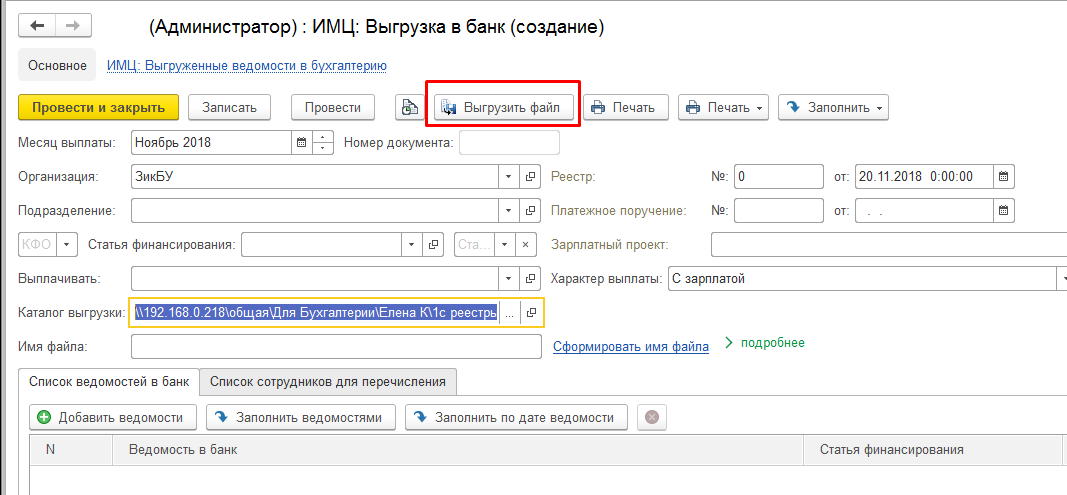Click the Месяц выплаты Ноябрь 2018 field
This screenshot has width=1067, height=495.
pyautogui.click(x=212, y=142)
